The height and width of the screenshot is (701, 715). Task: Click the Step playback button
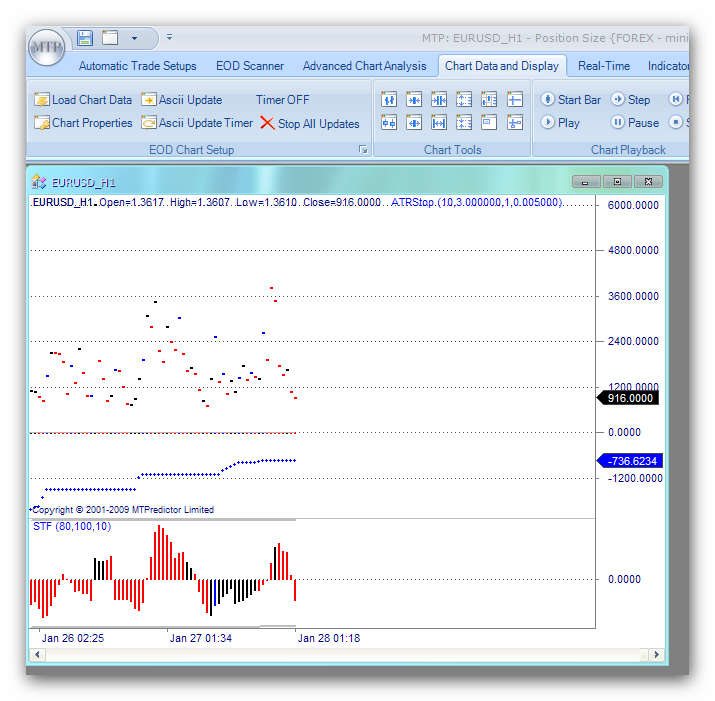click(630, 100)
